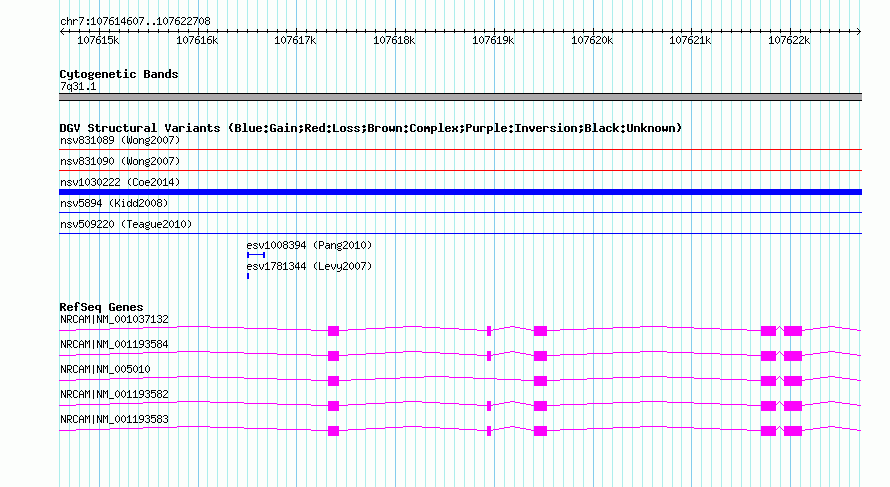The image size is (890, 487).
Task: Click the blue gain line of nsv5894
Action: click(460, 213)
